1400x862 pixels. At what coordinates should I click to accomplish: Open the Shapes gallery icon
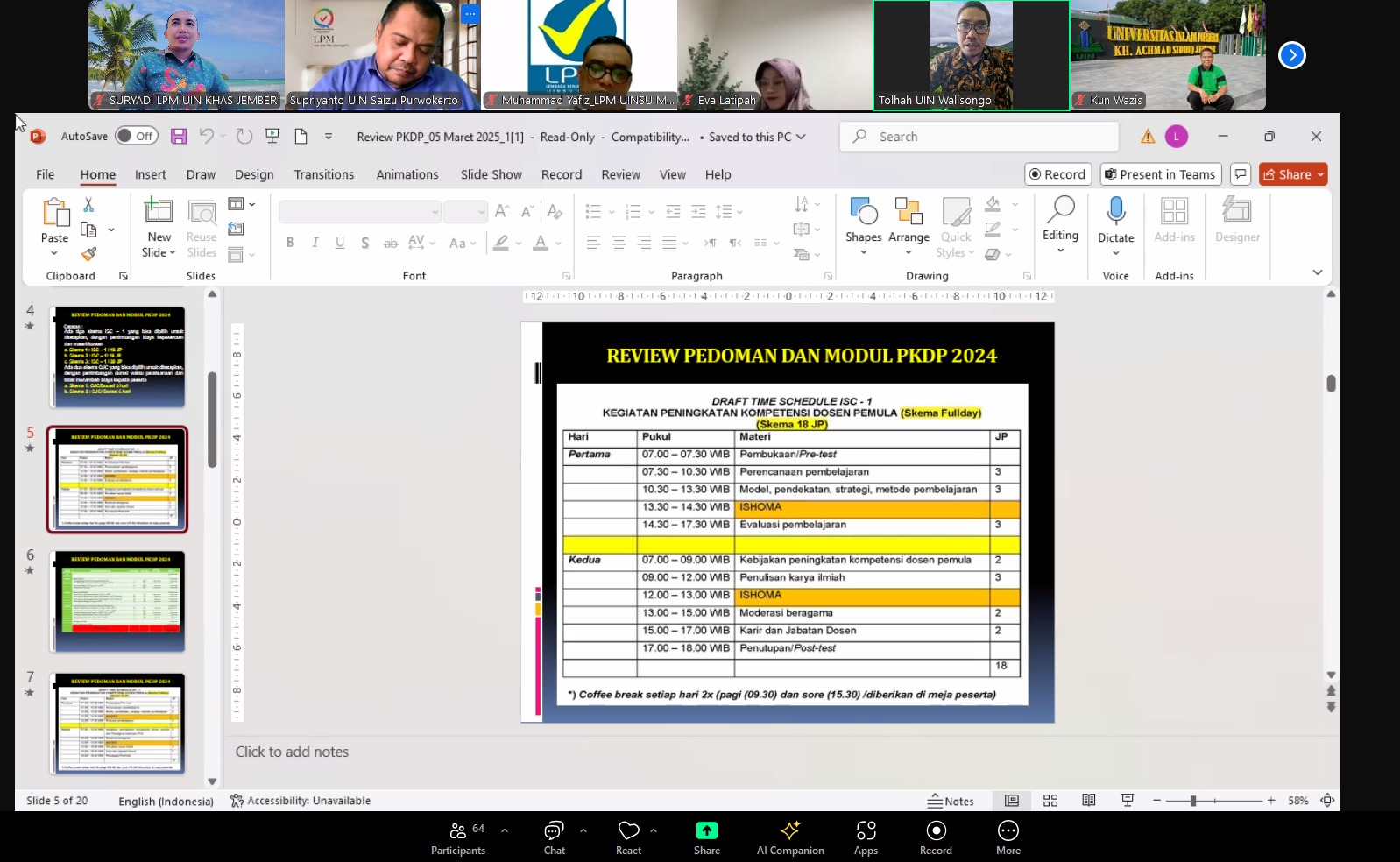coord(863,211)
